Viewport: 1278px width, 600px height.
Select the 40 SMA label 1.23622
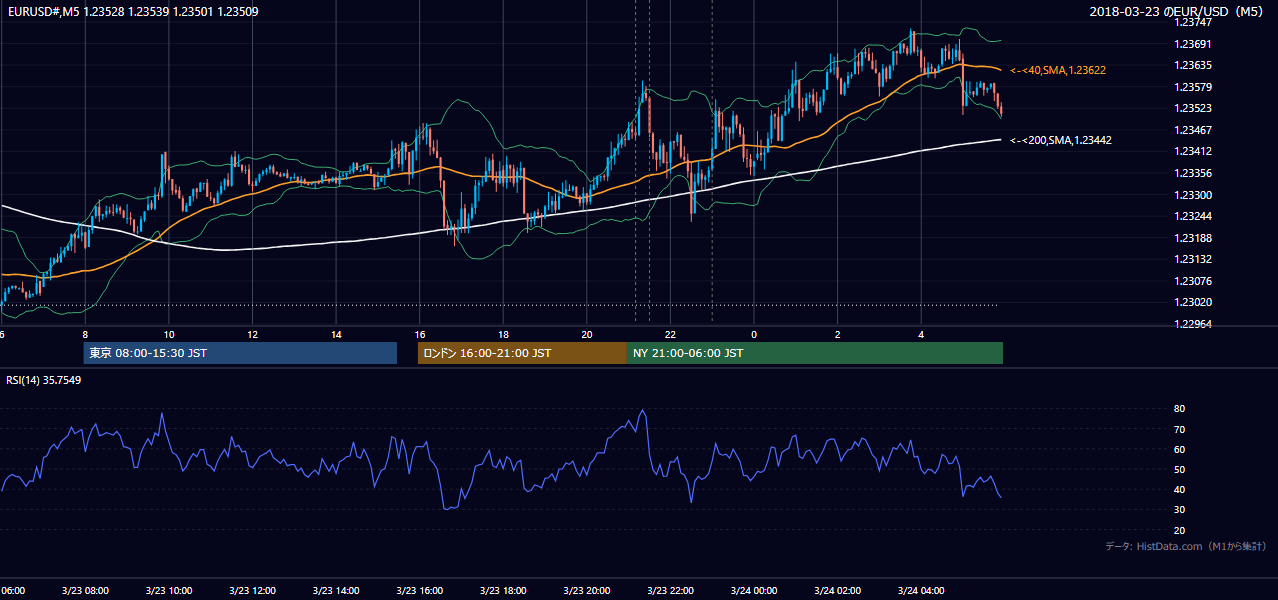[x=1058, y=70]
